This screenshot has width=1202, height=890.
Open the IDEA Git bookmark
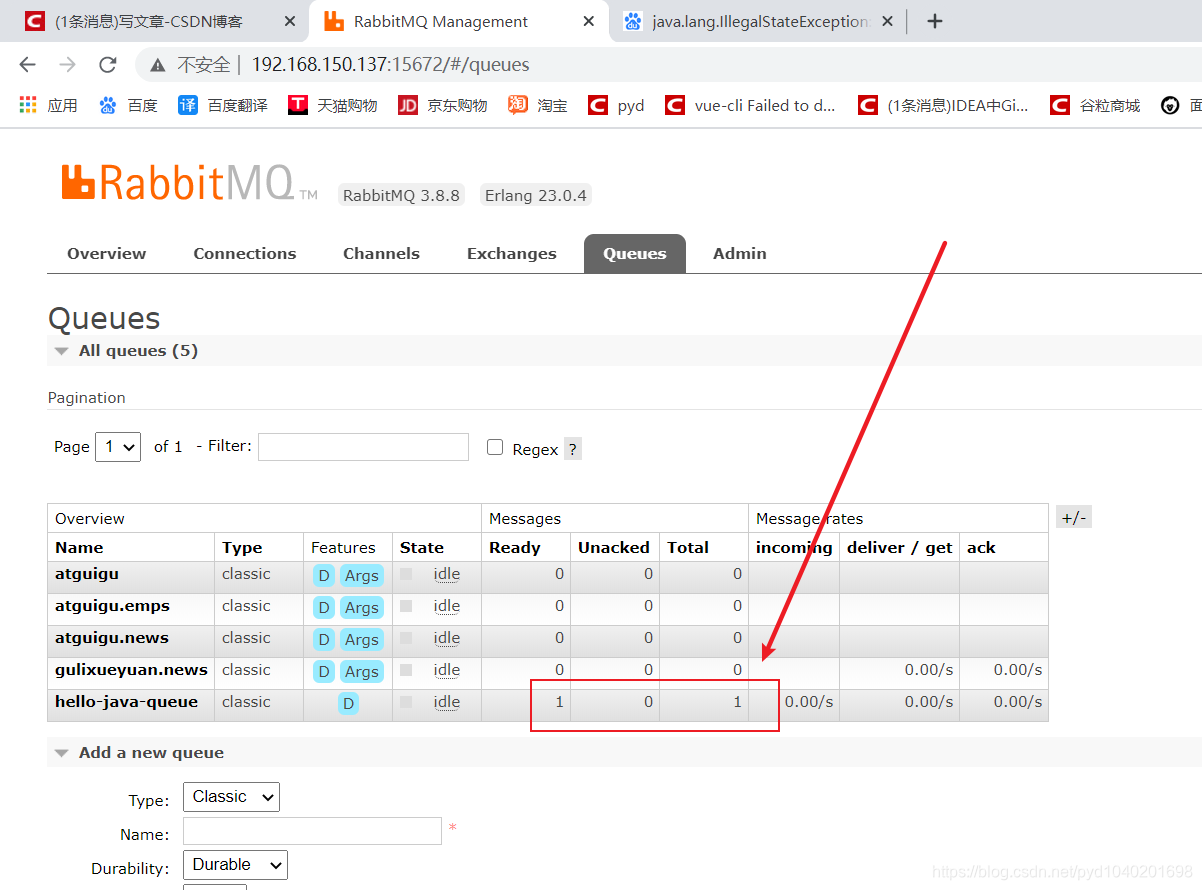[x=943, y=105]
